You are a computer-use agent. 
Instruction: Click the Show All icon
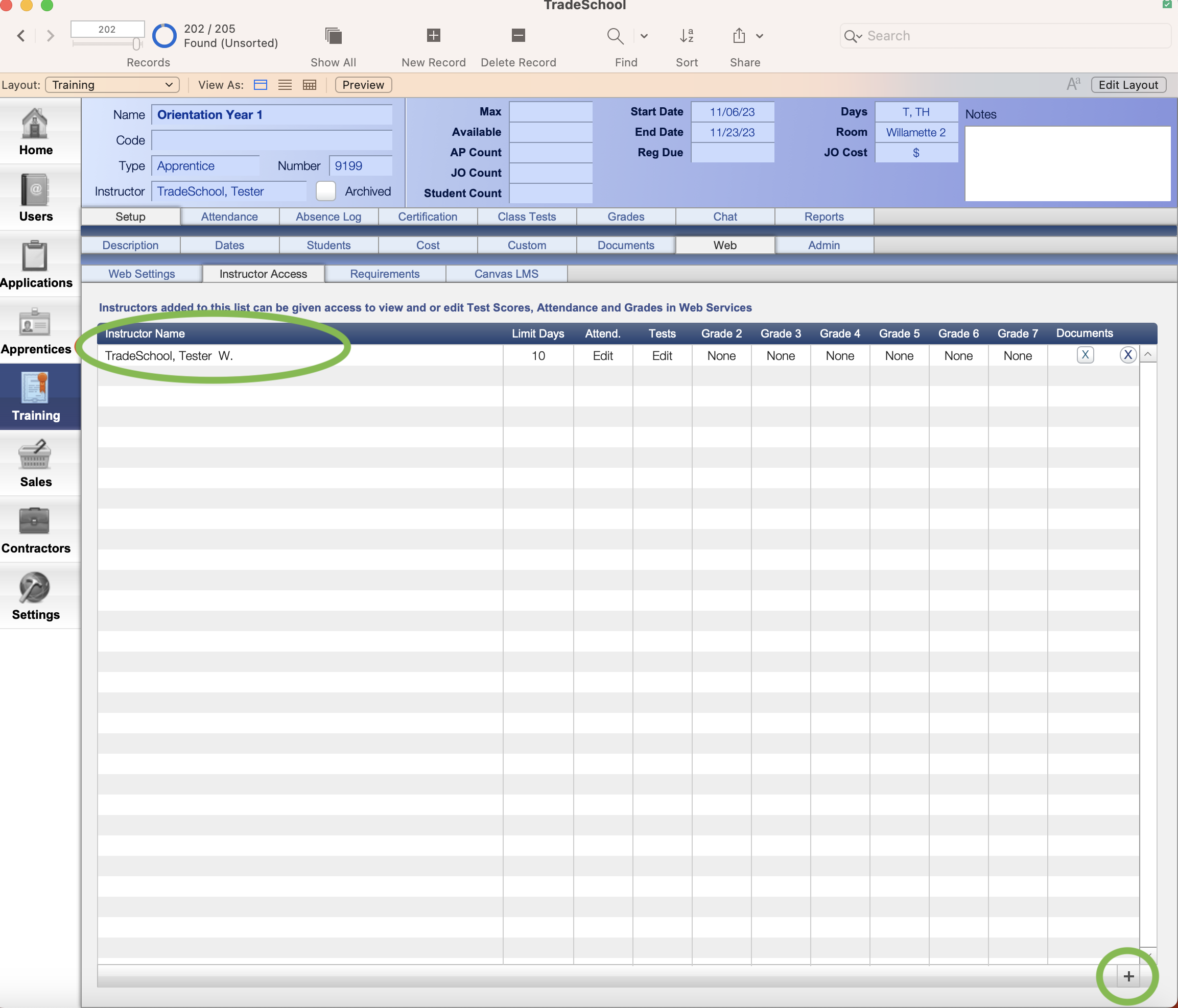pyautogui.click(x=333, y=35)
